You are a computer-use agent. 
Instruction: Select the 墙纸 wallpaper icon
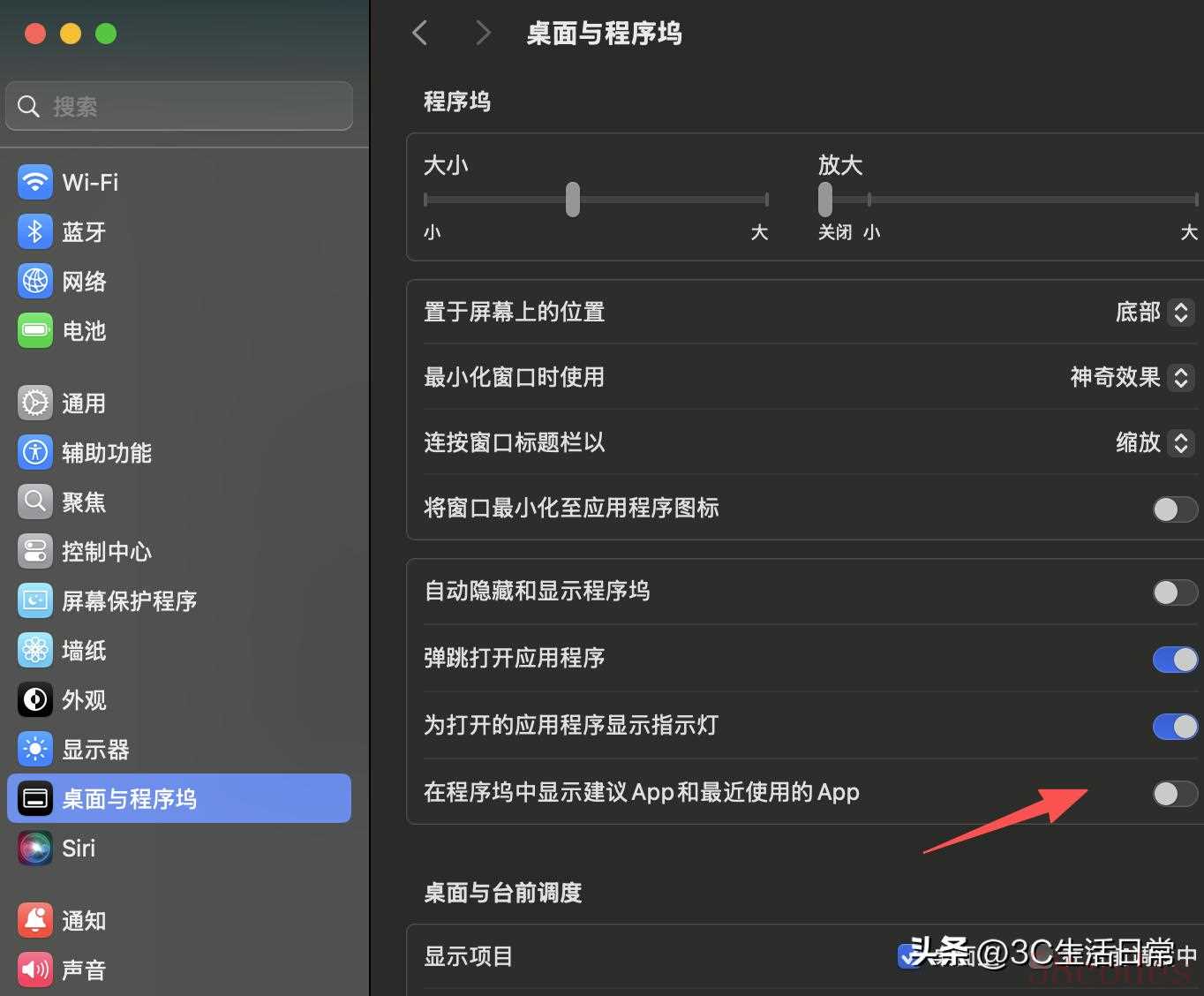35,651
